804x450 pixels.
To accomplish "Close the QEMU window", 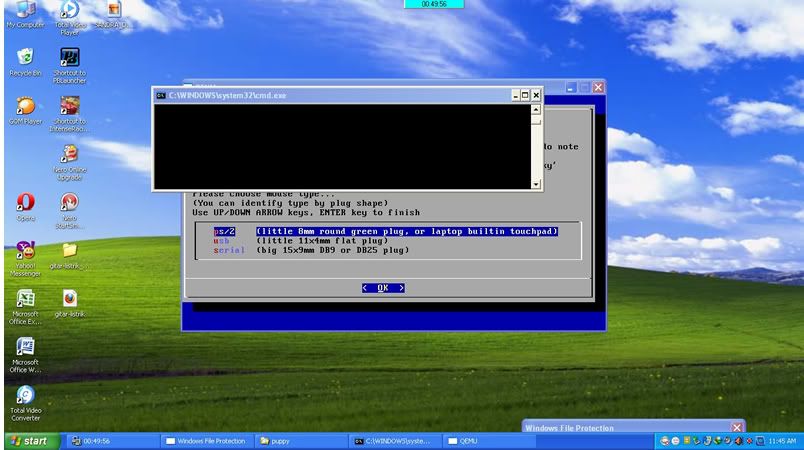I will pos(598,88).
